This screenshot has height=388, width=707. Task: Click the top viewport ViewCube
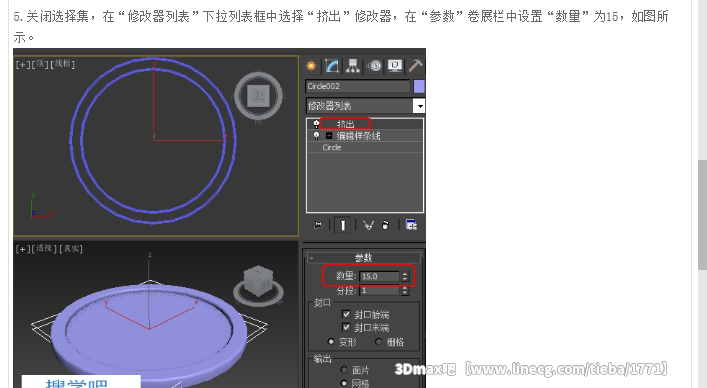pos(258,96)
